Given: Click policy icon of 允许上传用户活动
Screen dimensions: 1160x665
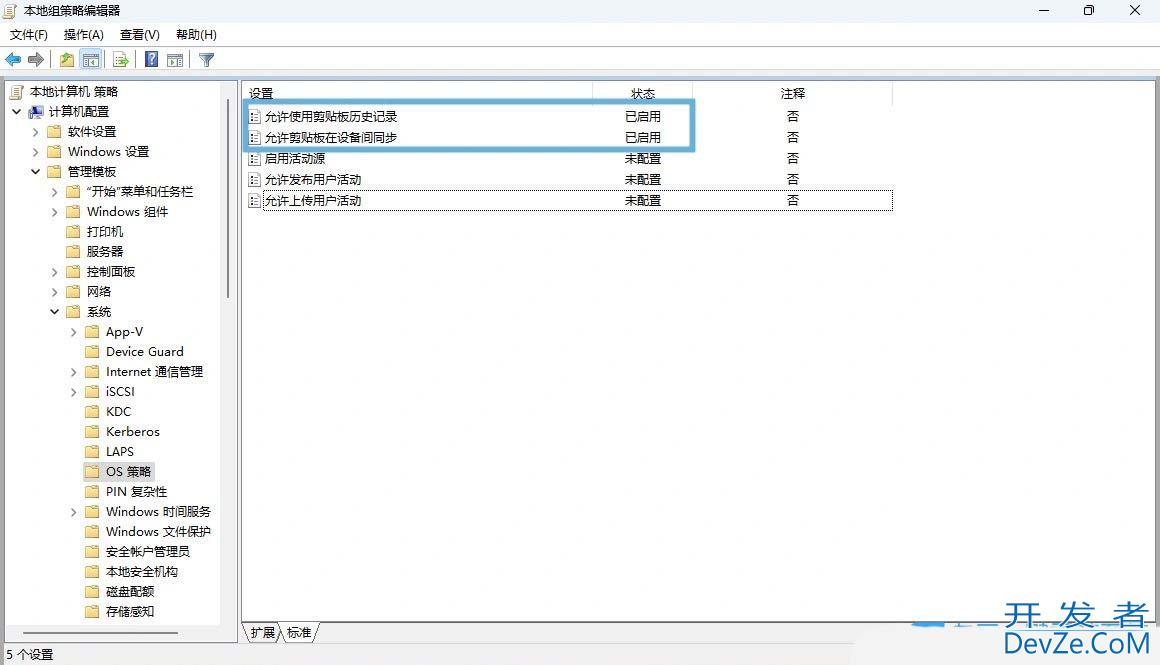Looking at the screenshot, I should pos(254,200).
